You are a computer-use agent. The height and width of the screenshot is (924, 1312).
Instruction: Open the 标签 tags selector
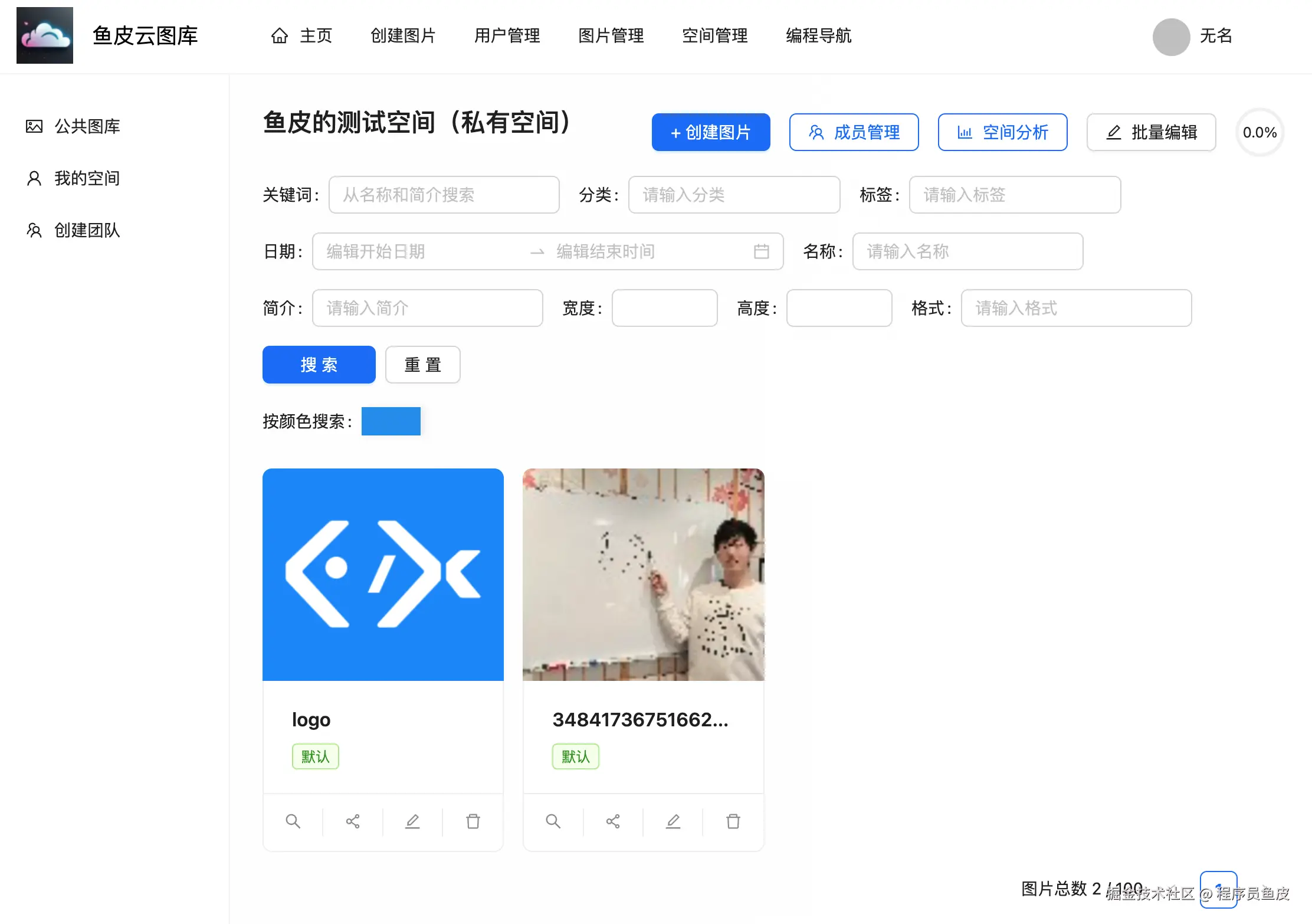click(x=1015, y=195)
